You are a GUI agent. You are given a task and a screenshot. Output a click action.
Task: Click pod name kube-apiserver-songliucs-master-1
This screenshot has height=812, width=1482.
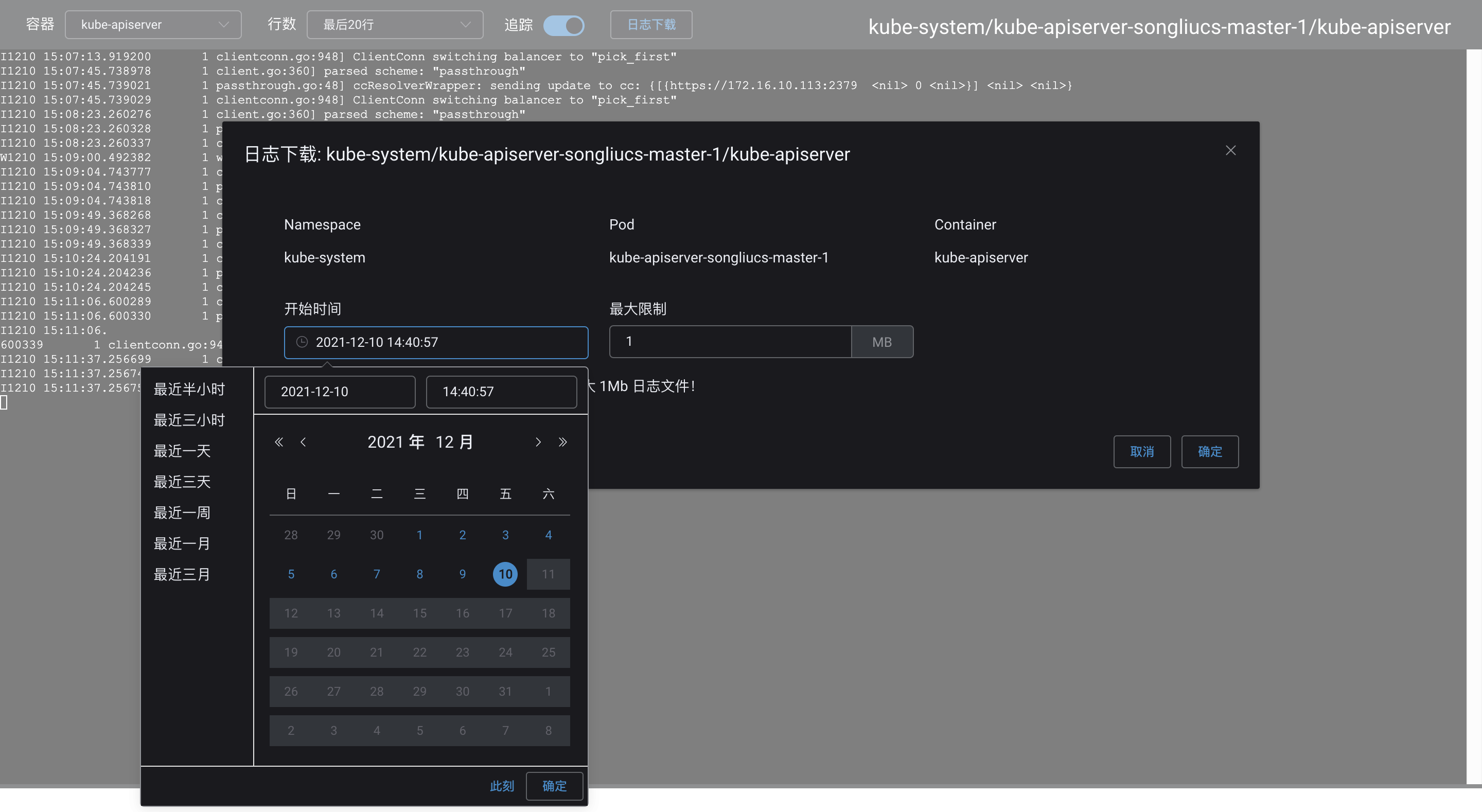718,258
